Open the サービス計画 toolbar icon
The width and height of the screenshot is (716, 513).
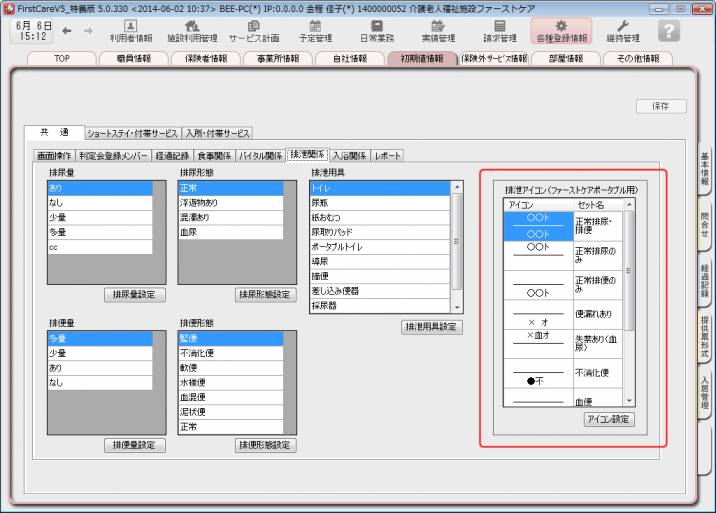click(x=254, y=30)
